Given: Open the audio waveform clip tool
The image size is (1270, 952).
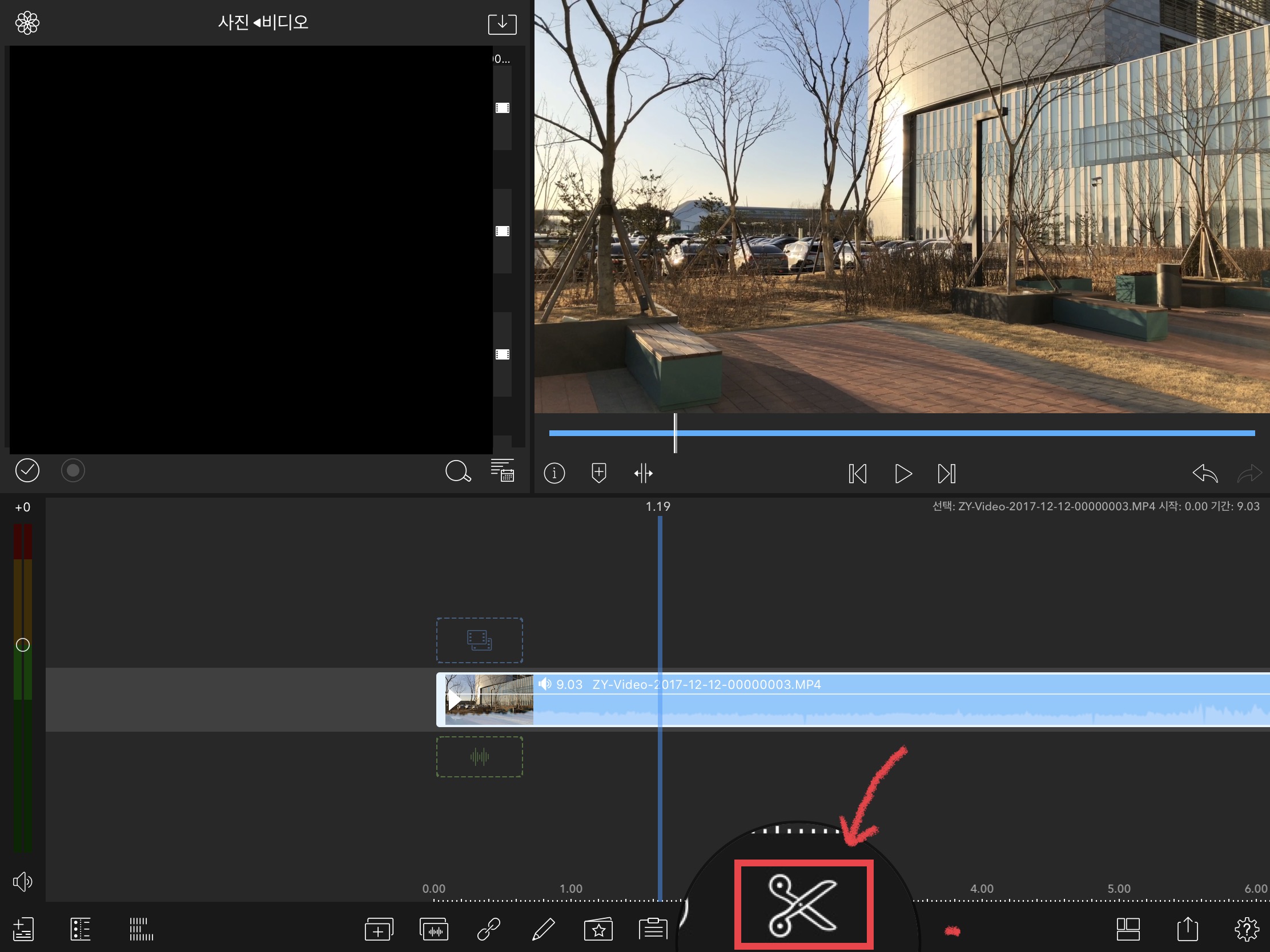Looking at the screenshot, I should [434, 930].
